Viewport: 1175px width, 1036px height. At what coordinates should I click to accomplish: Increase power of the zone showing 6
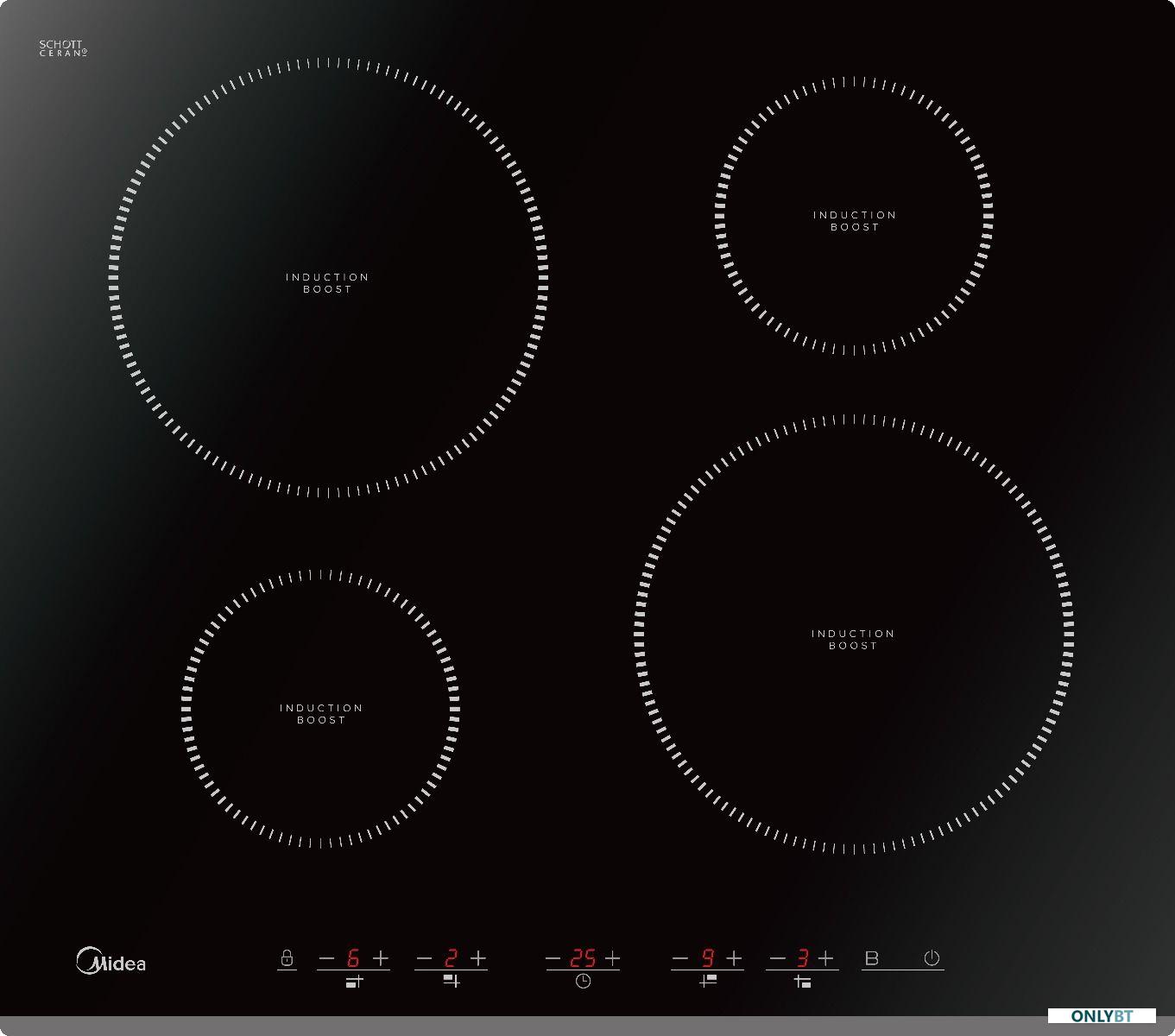[x=380, y=958]
